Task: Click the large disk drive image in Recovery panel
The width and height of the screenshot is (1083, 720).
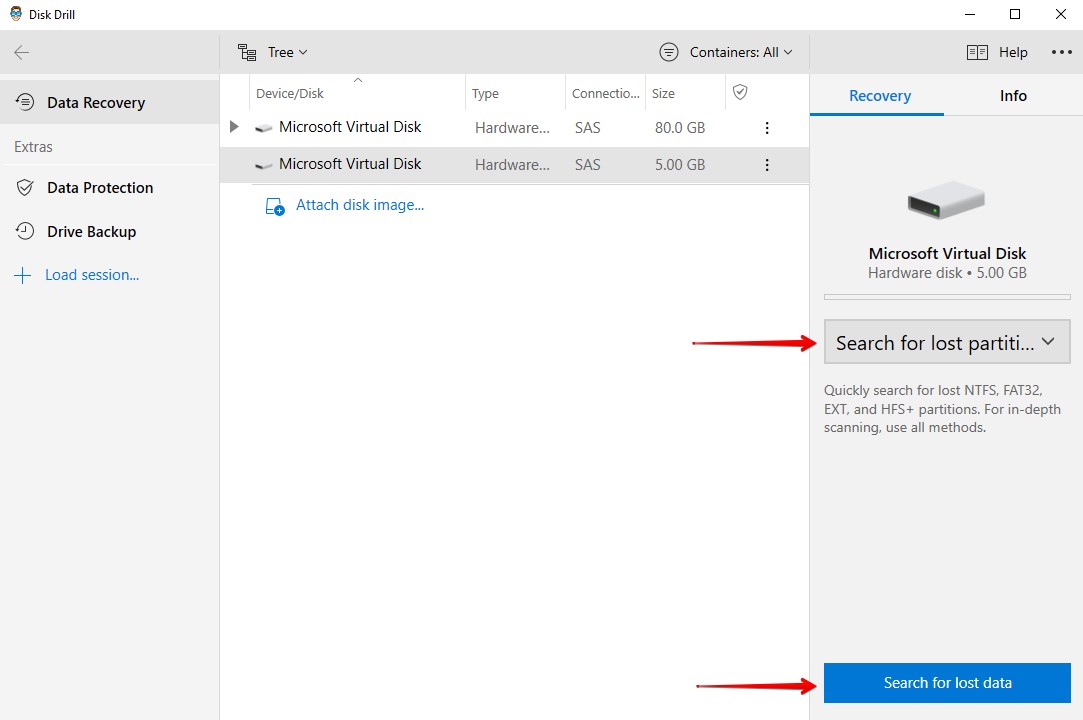Action: [x=946, y=200]
